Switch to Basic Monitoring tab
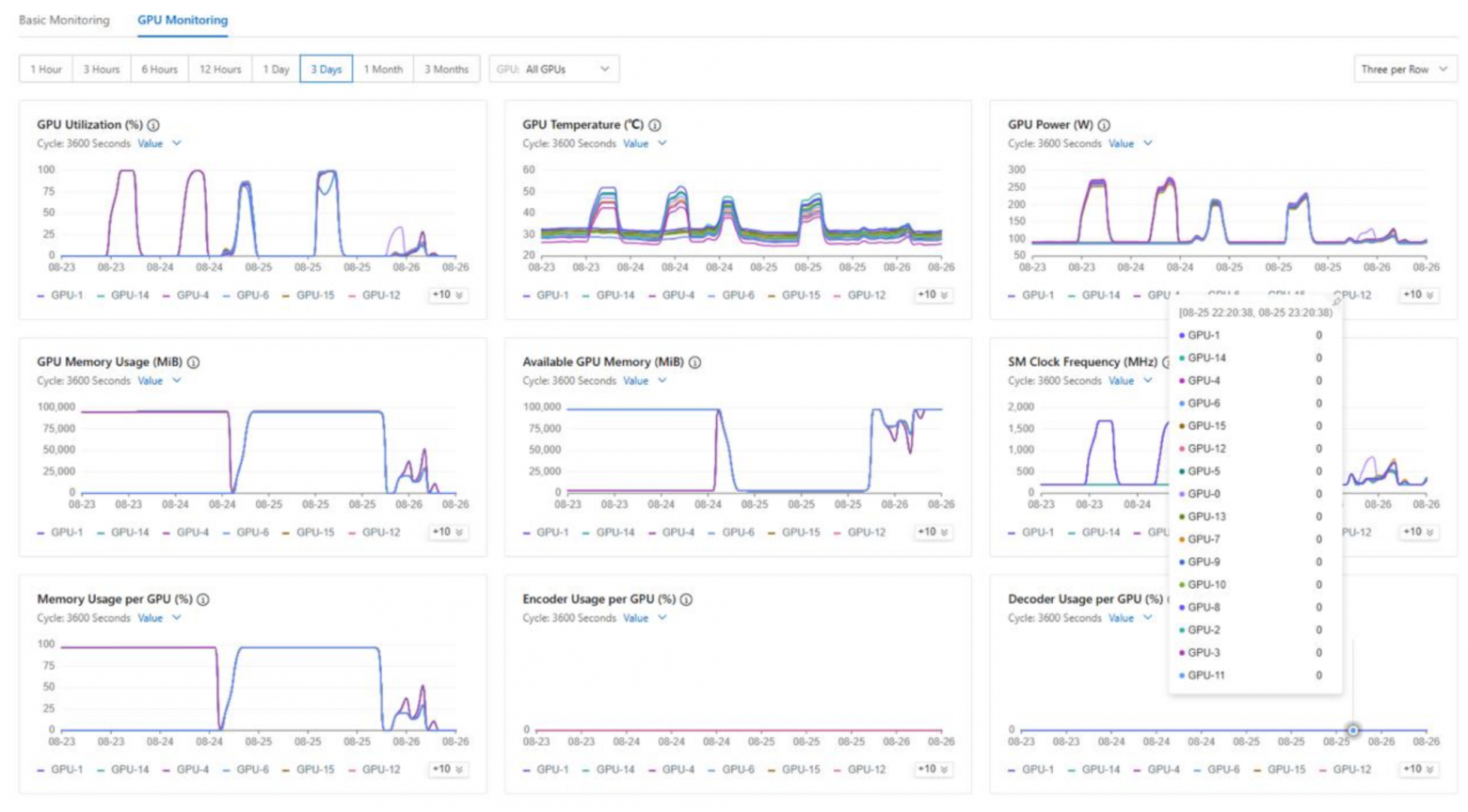Screen dimensions: 1468x812 click(64, 20)
